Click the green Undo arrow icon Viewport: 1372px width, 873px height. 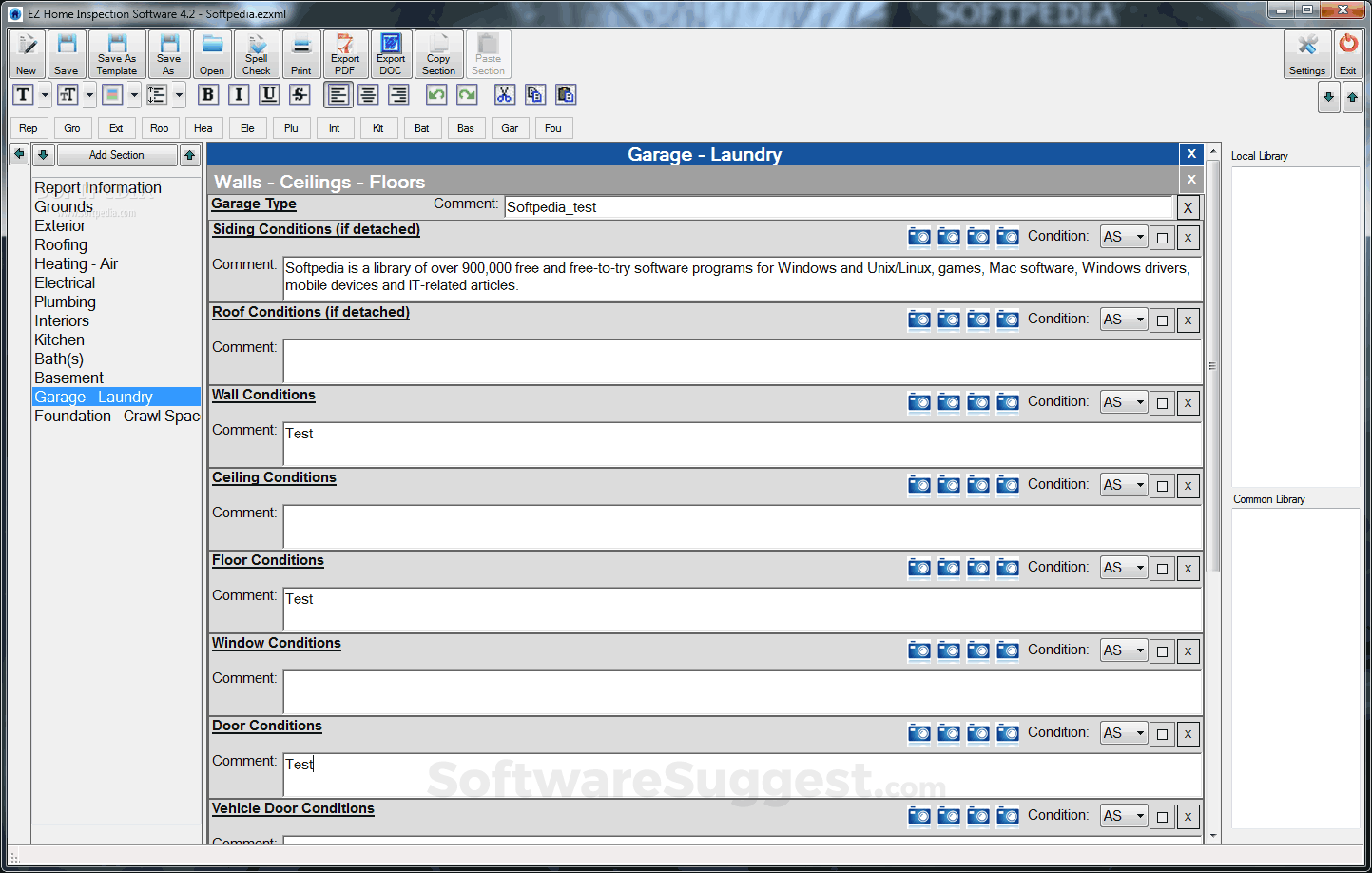[x=436, y=94]
